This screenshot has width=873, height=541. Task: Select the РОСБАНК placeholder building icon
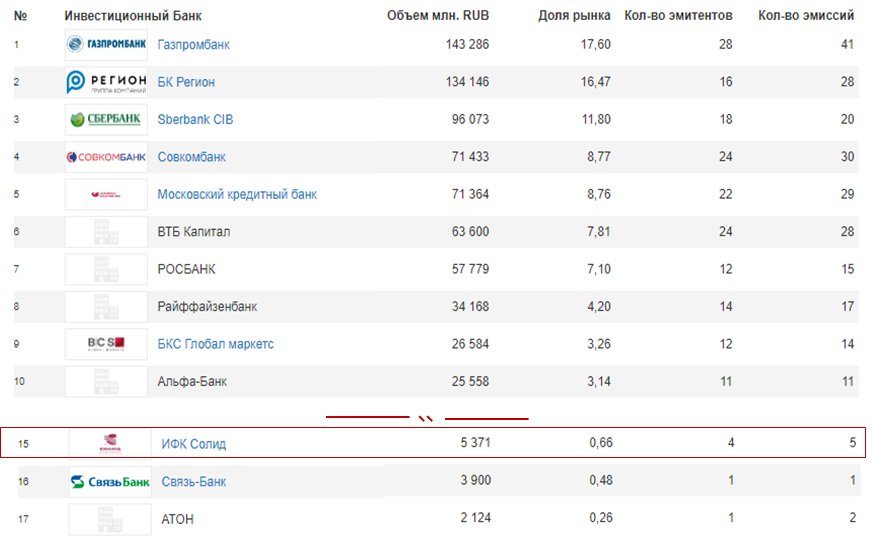(106, 269)
